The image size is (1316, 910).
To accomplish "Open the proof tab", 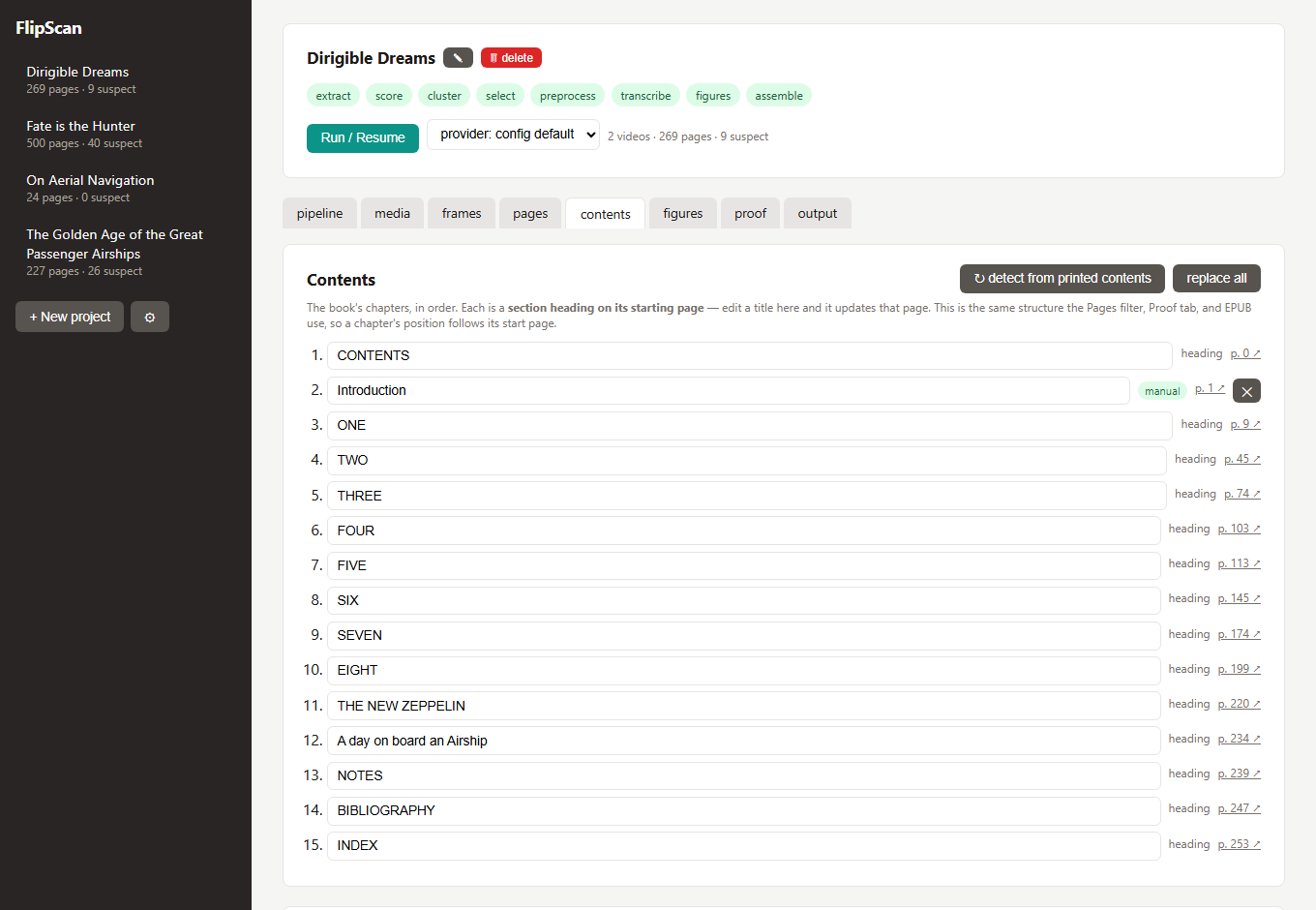I will [x=750, y=213].
